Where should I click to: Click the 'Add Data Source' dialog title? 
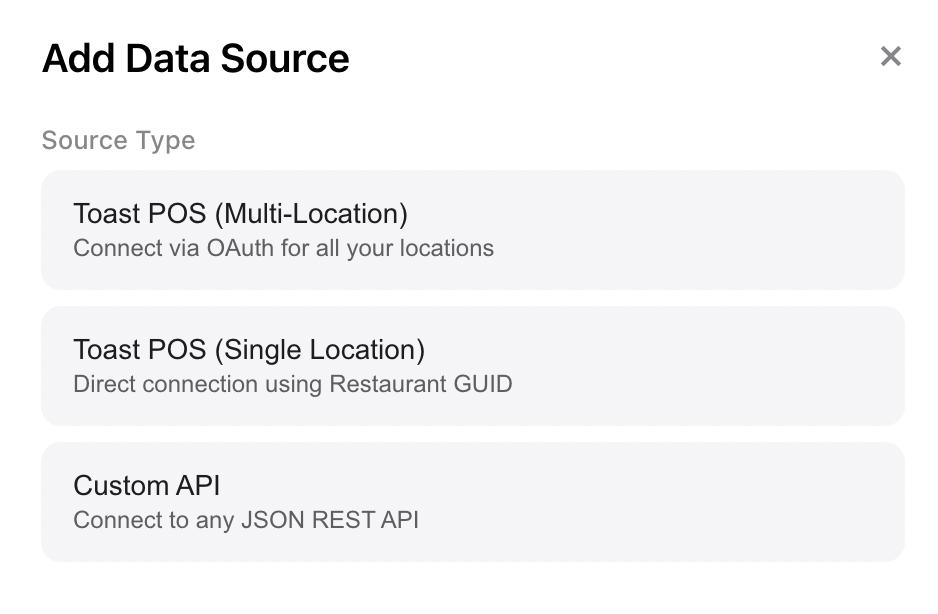[195, 59]
